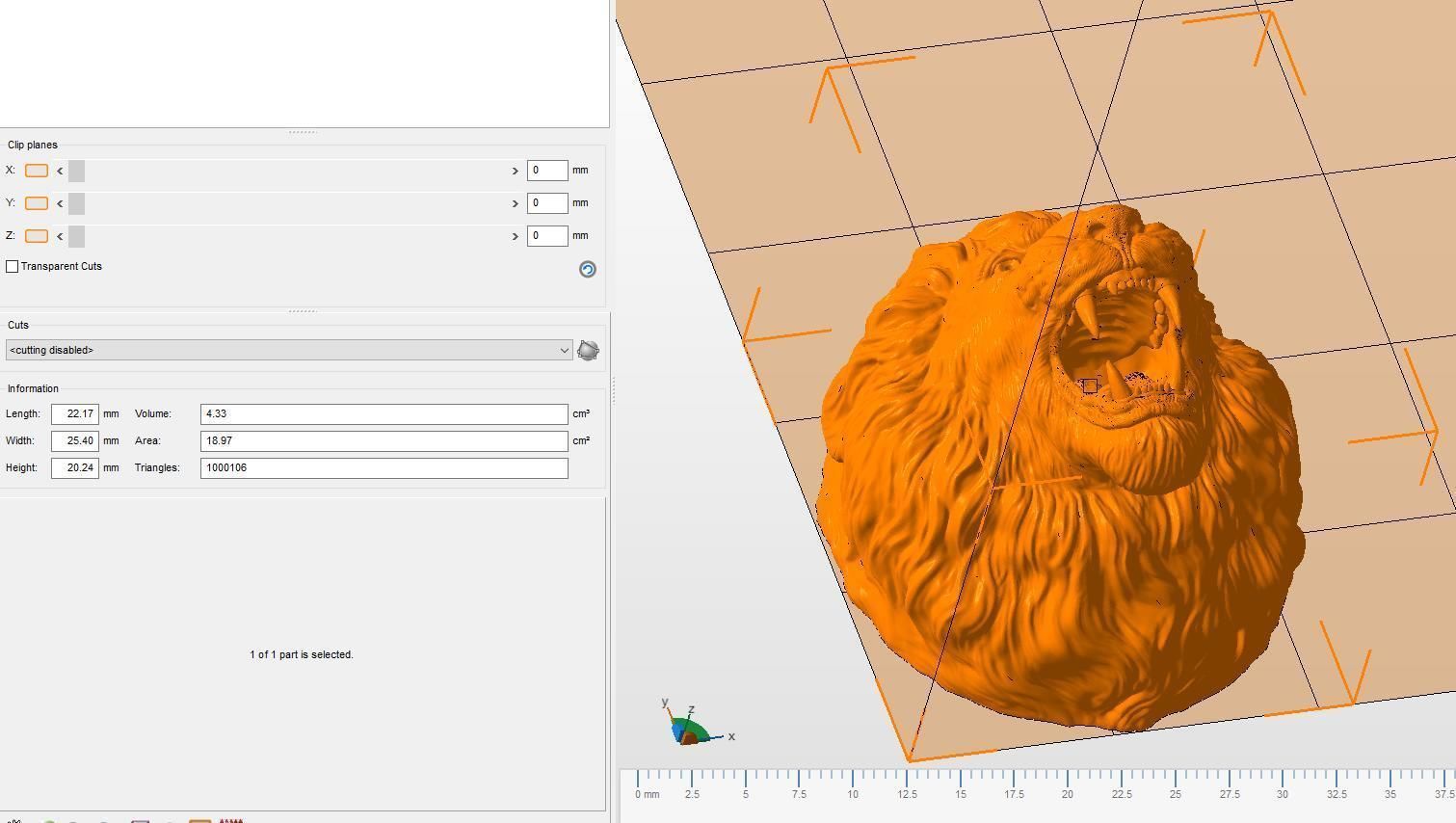This screenshot has height=823, width=1456.
Task: Click the Triangles field showing 1000106
Action: (x=384, y=467)
